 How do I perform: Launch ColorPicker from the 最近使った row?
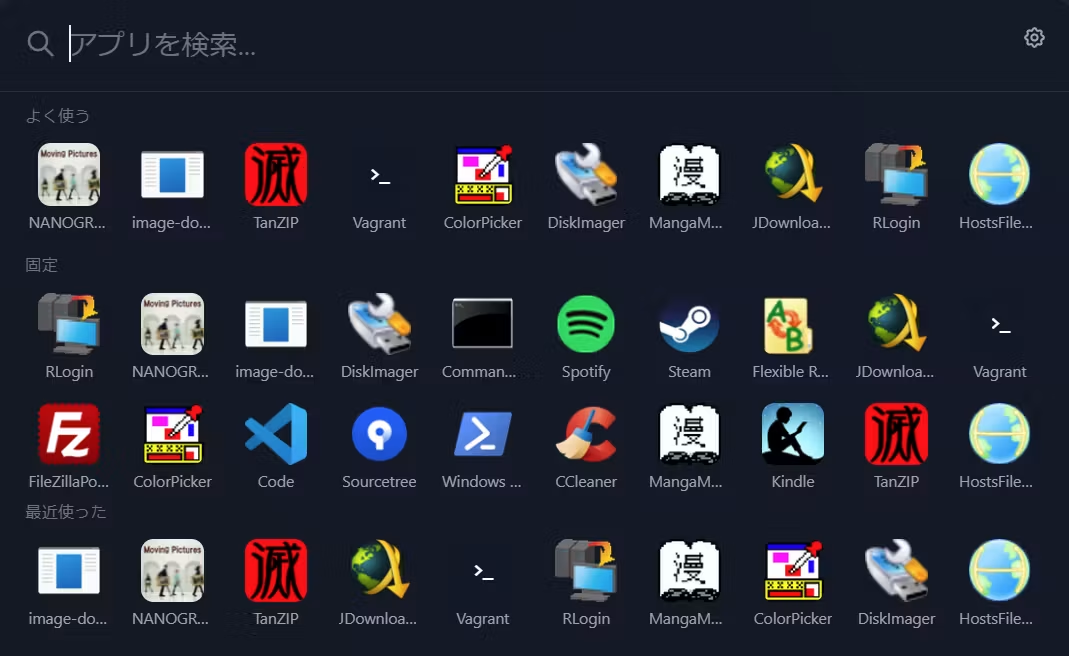click(793, 583)
